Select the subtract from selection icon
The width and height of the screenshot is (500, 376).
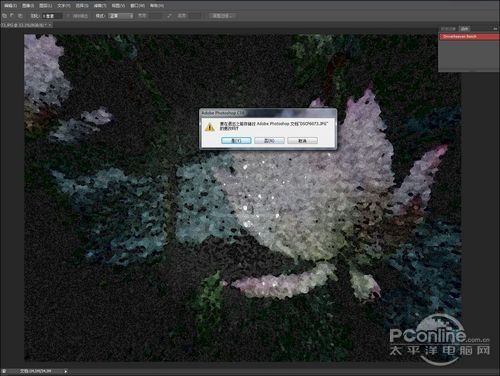click(x=20, y=16)
